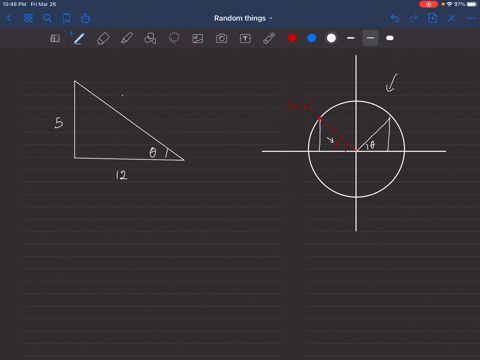Select the thinnest stroke width
The image size is (480, 360).
point(351,38)
